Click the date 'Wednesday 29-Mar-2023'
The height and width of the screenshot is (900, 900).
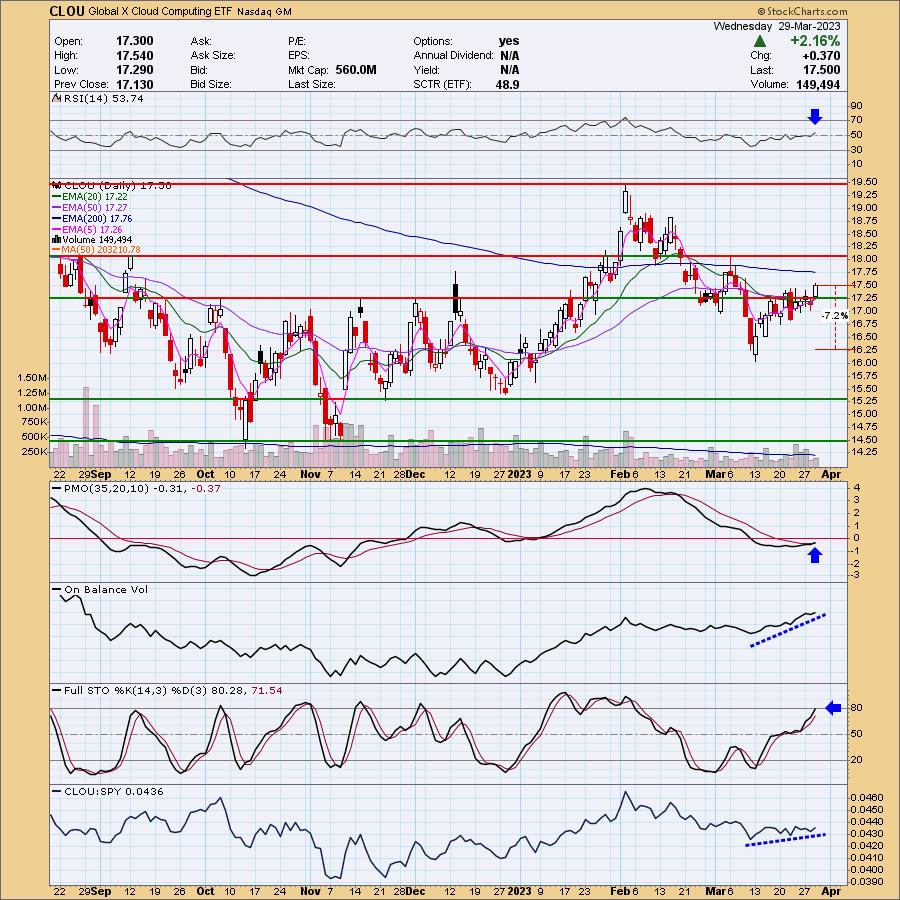click(777, 26)
